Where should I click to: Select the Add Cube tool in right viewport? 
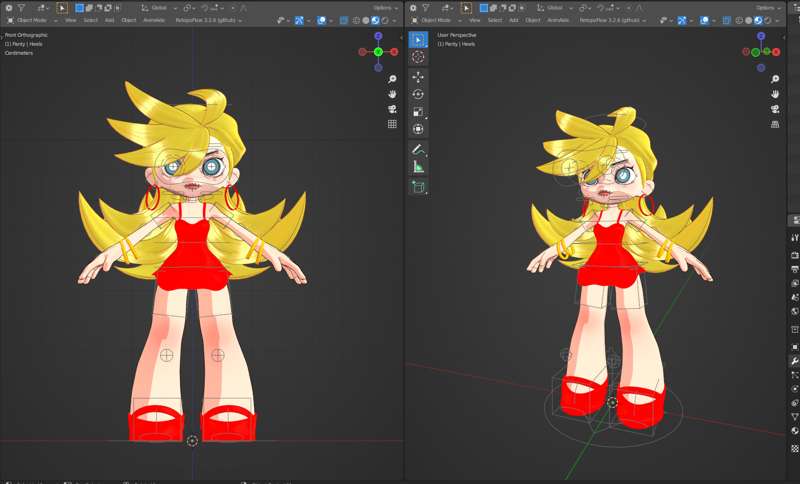coord(418,187)
